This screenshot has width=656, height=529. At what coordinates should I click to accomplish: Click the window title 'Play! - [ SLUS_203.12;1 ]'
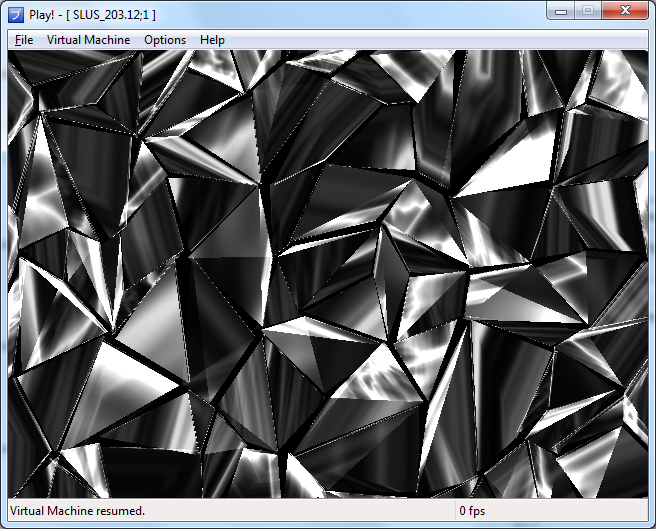coord(92,15)
